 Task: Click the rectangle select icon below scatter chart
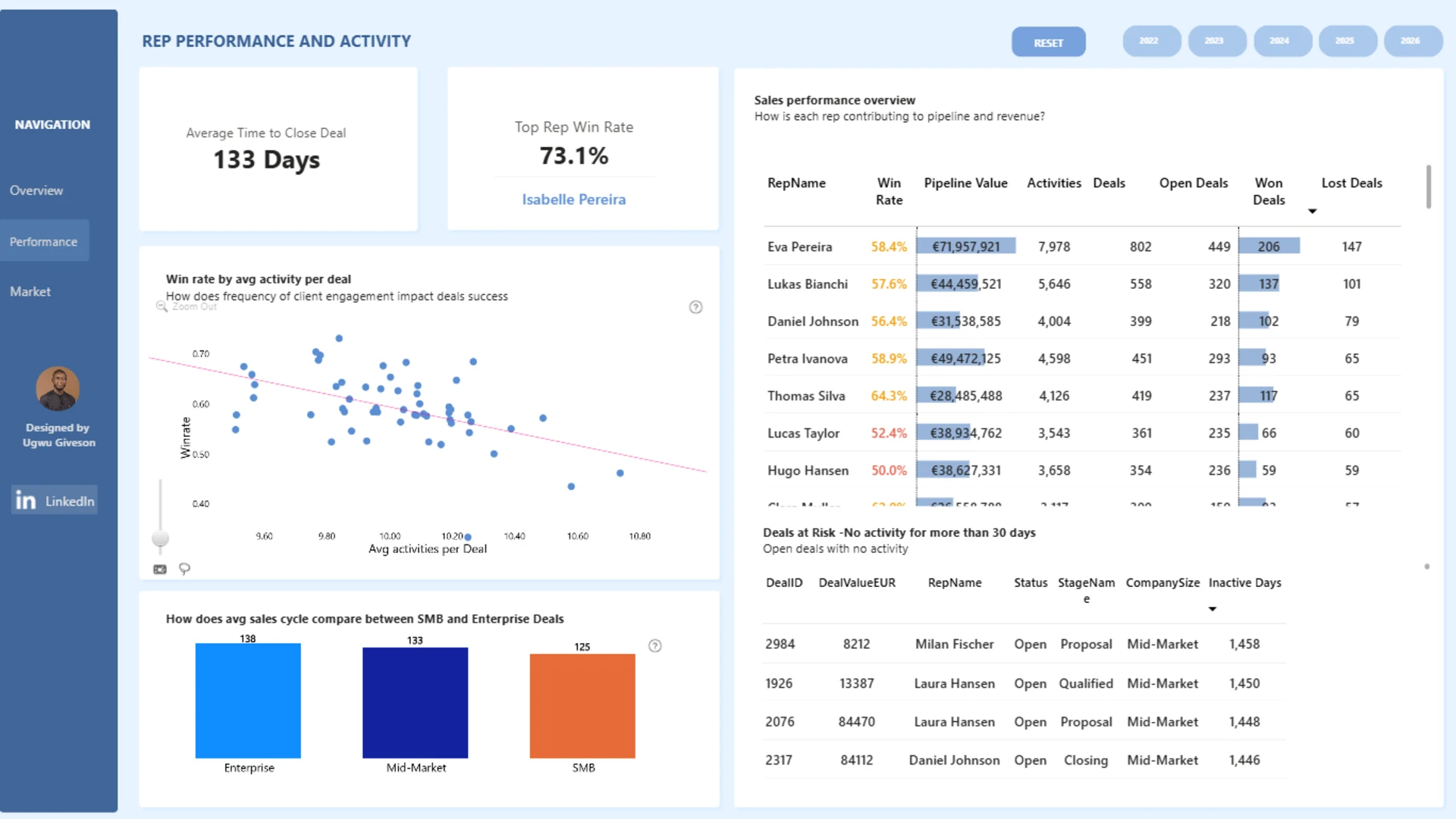click(160, 569)
